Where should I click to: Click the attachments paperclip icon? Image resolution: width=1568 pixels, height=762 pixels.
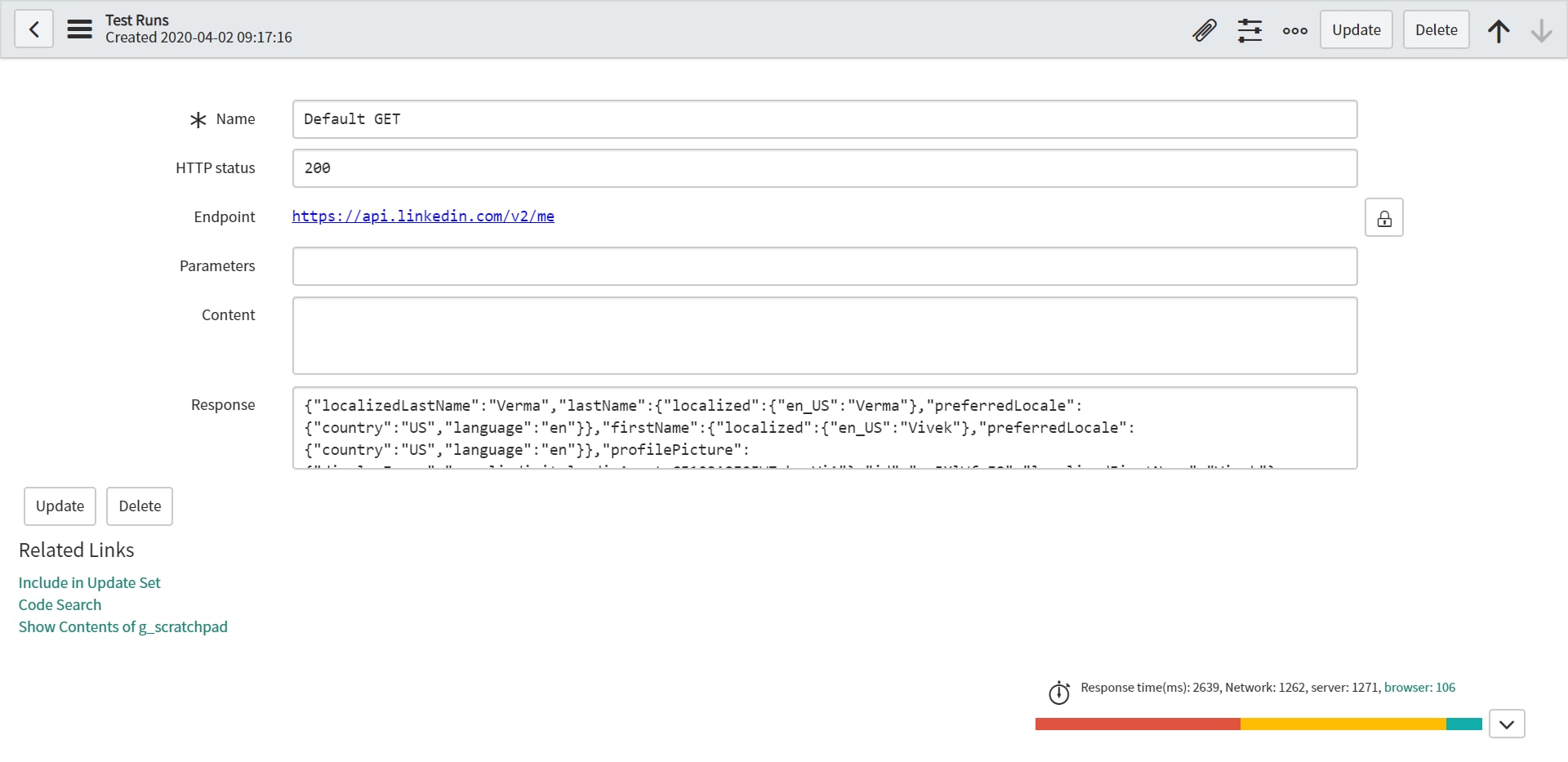[x=1204, y=29]
